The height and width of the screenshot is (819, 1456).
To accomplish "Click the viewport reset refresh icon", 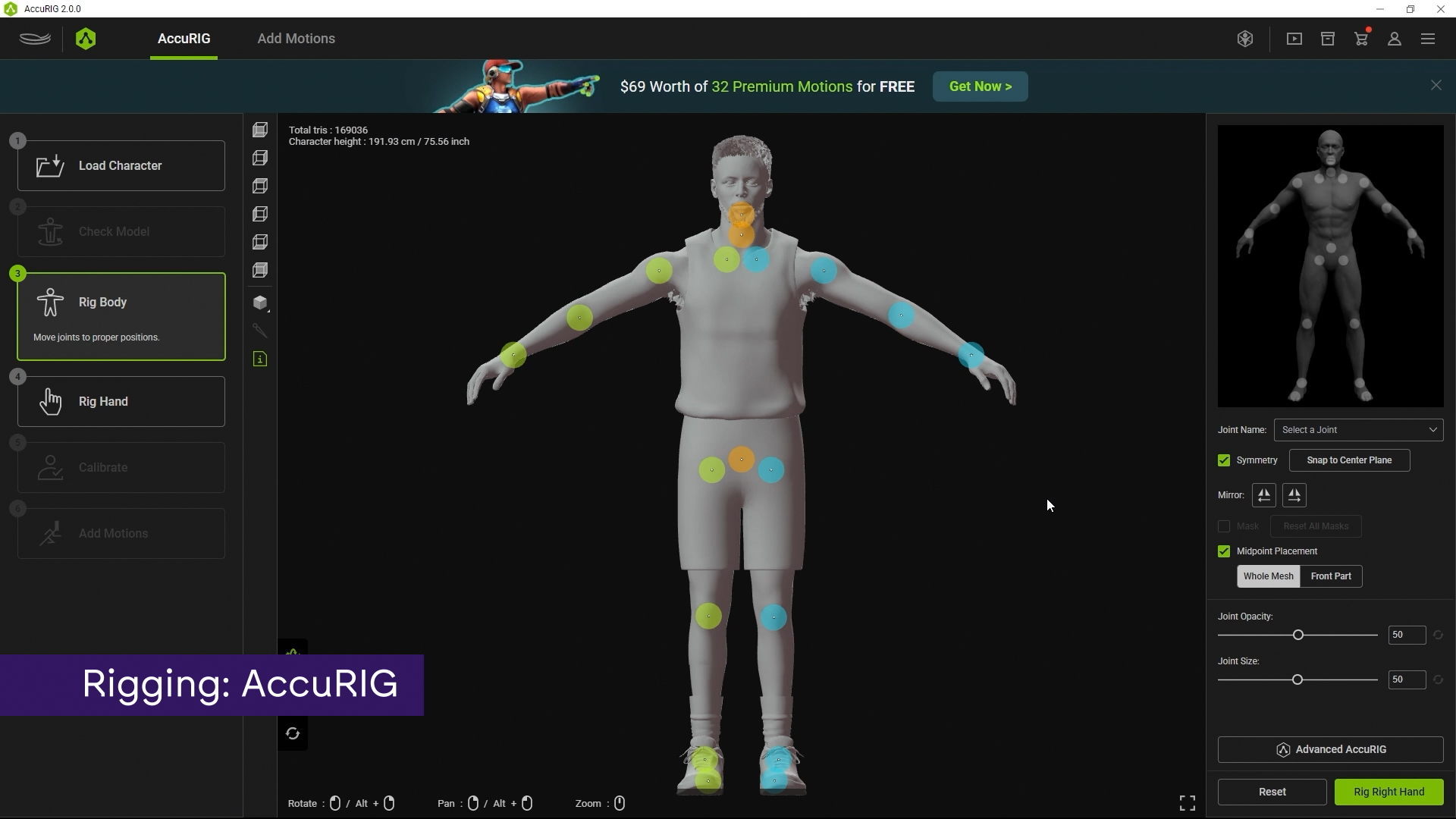I will pos(293,734).
